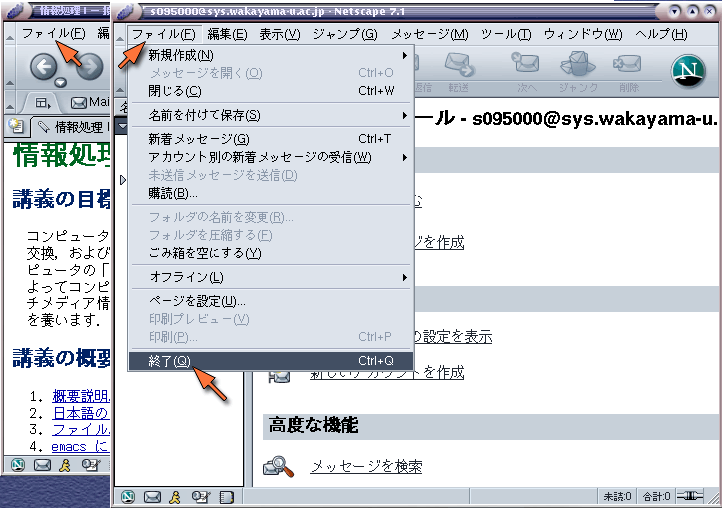Screen dimensions: 722x508
Task: Choose 購読(B)... from the File menu
Action: point(271,193)
